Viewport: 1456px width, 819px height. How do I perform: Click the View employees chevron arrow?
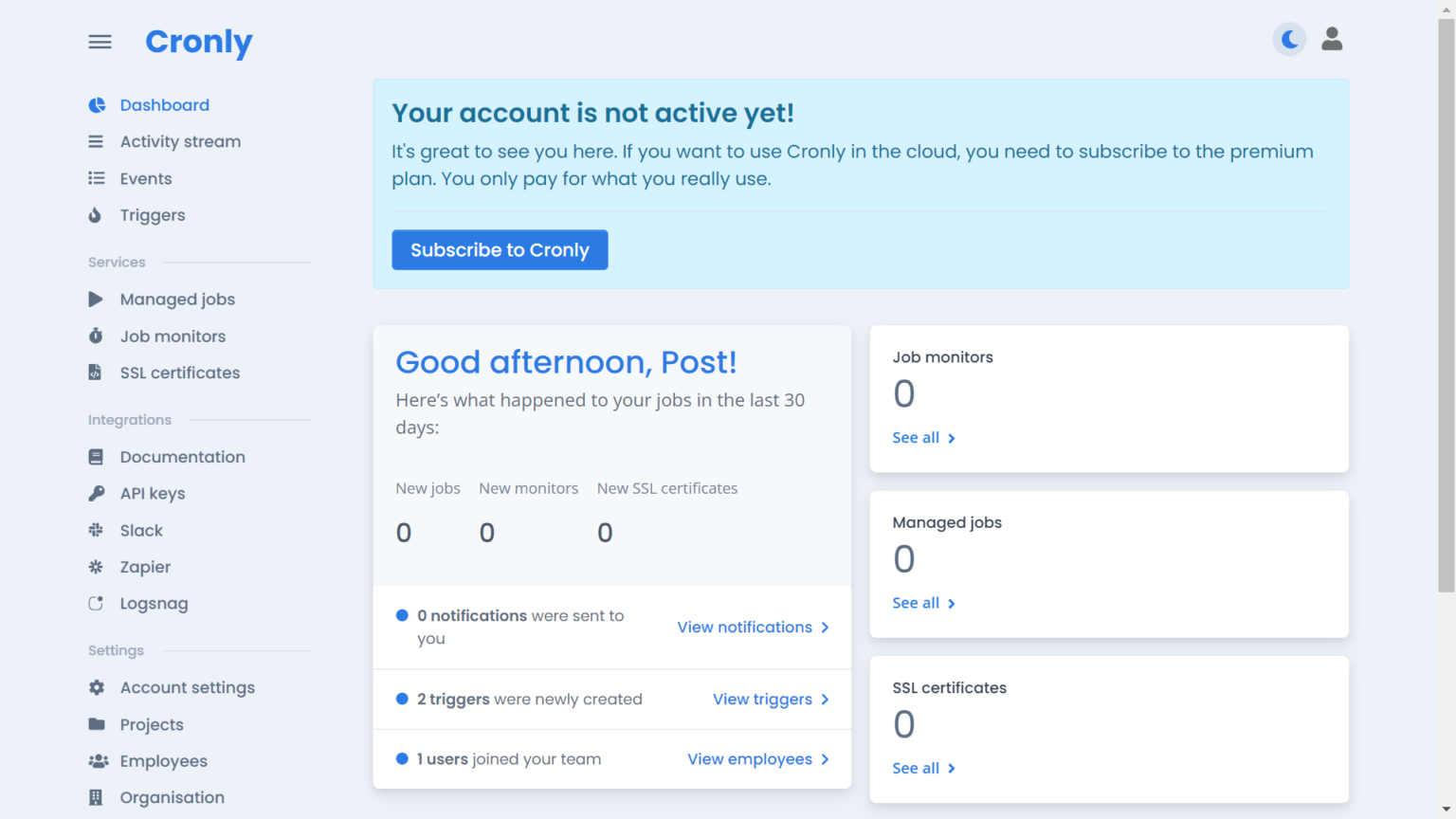[x=825, y=759]
